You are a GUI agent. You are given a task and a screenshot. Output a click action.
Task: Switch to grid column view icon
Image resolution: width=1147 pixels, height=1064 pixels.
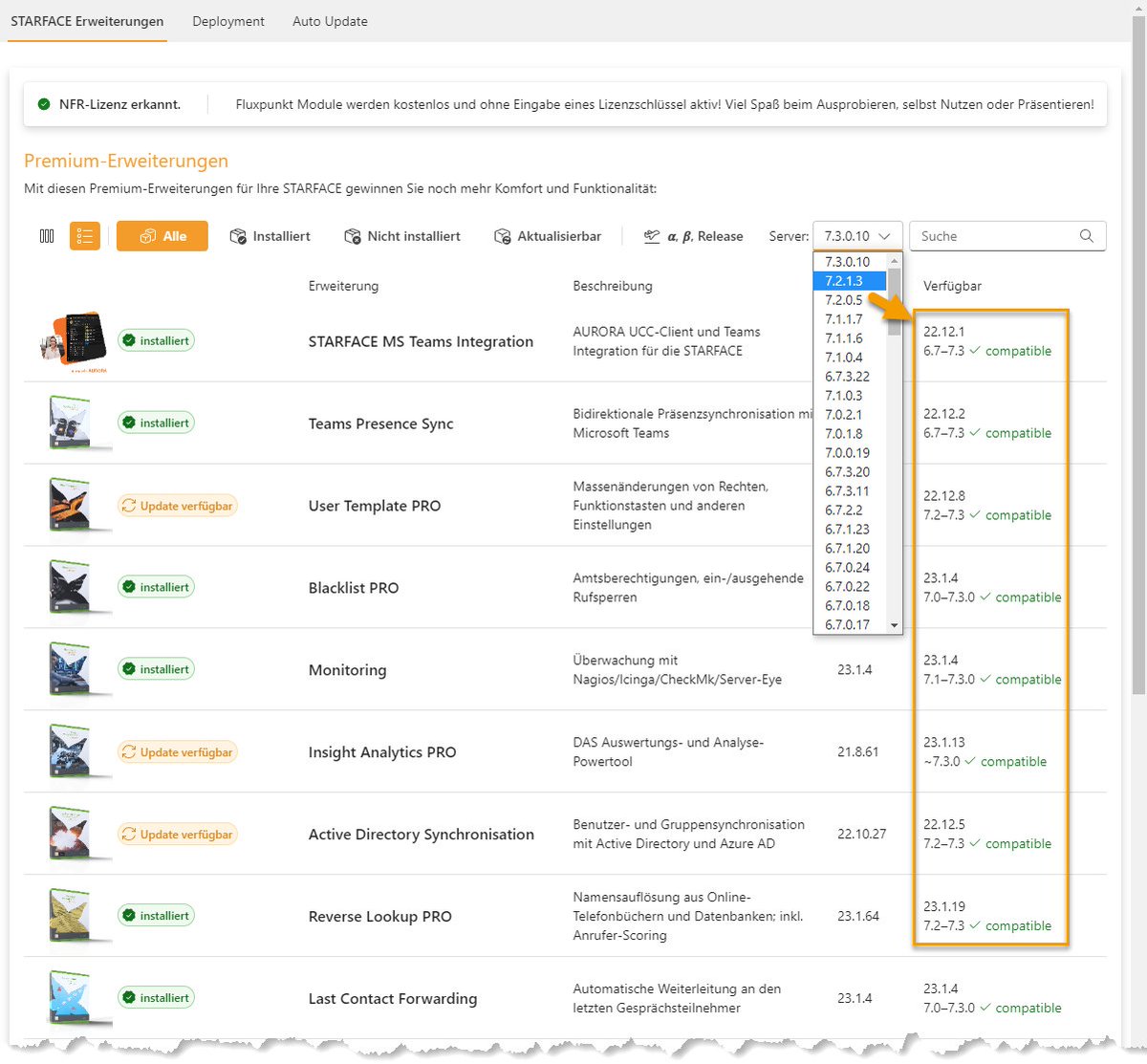[47, 236]
